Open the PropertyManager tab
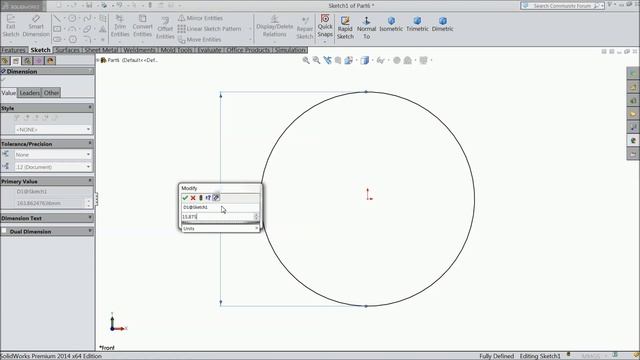The width and height of the screenshot is (640, 360). (x=16, y=61)
